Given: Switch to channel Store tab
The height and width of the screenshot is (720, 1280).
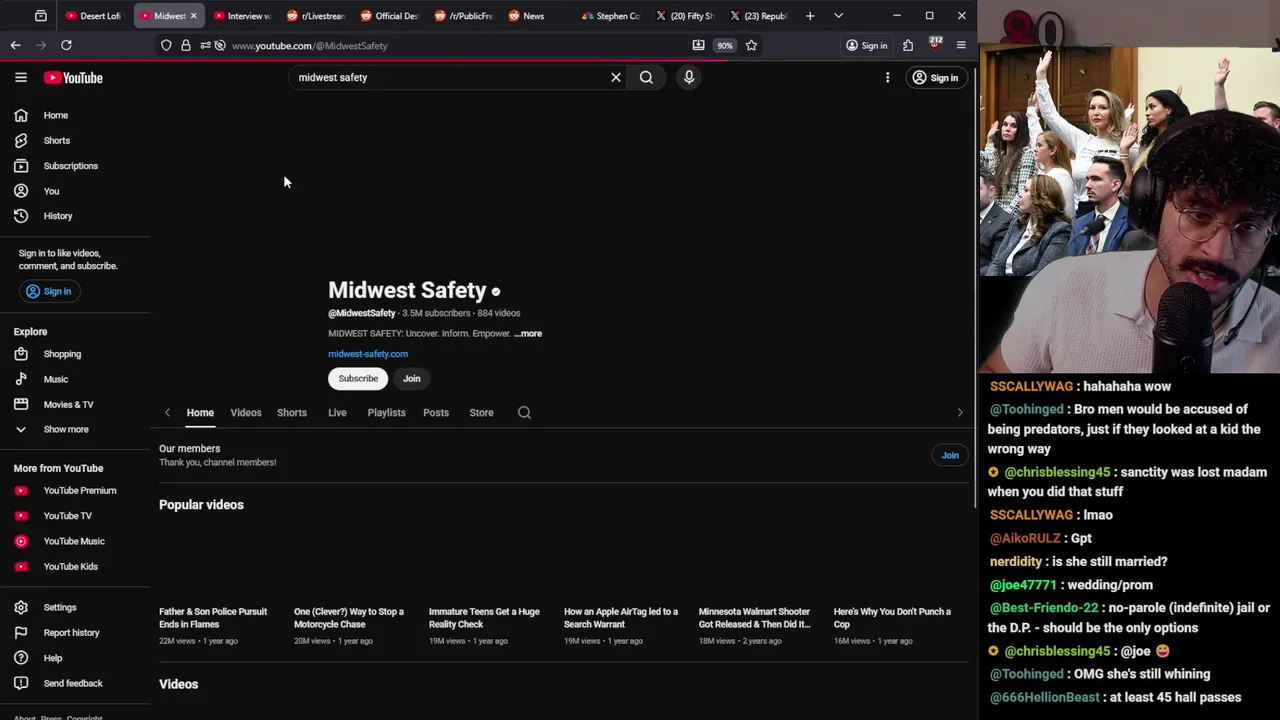Looking at the screenshot, I should tap(481, 412).
